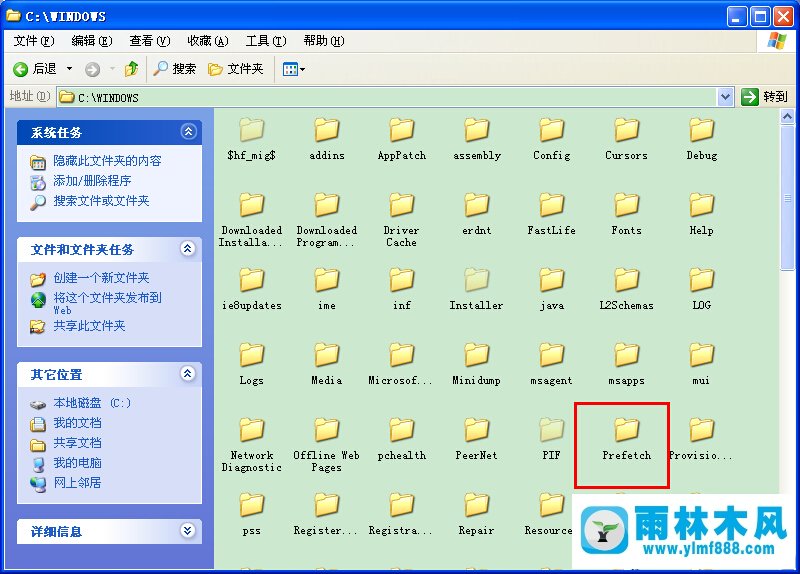The image size is (800, 574).
Task: Open 共享文档 location
Action: [78, 443]
